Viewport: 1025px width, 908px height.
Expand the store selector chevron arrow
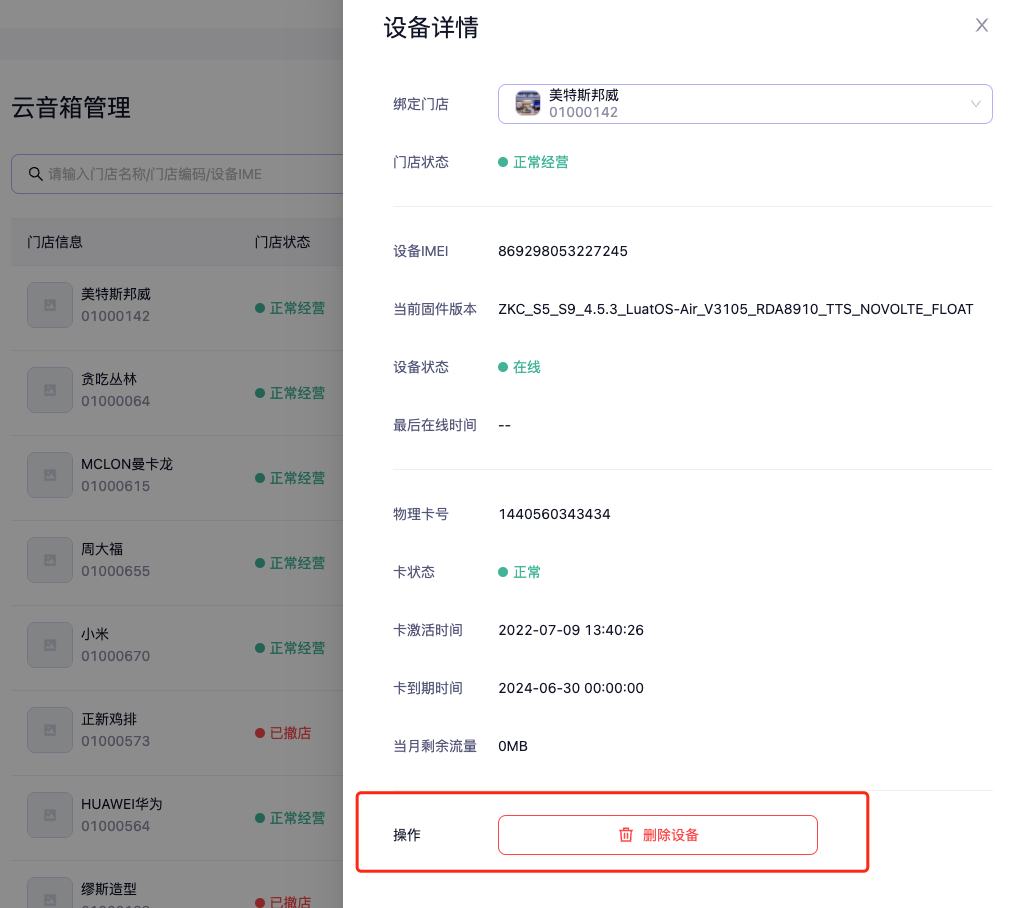(975, 104)
